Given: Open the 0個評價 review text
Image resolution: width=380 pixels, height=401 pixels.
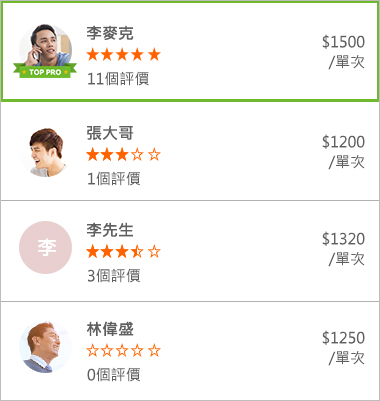Looking at the screenshot, I should (114, 375).
